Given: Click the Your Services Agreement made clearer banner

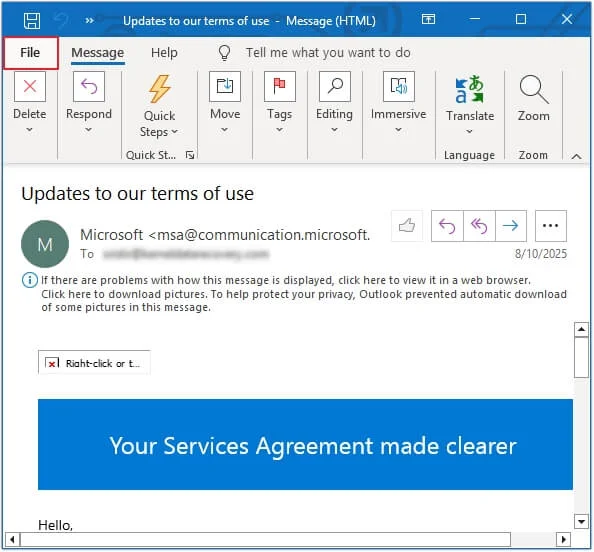Looking at the screenshot, I should (x=305, y=444).
